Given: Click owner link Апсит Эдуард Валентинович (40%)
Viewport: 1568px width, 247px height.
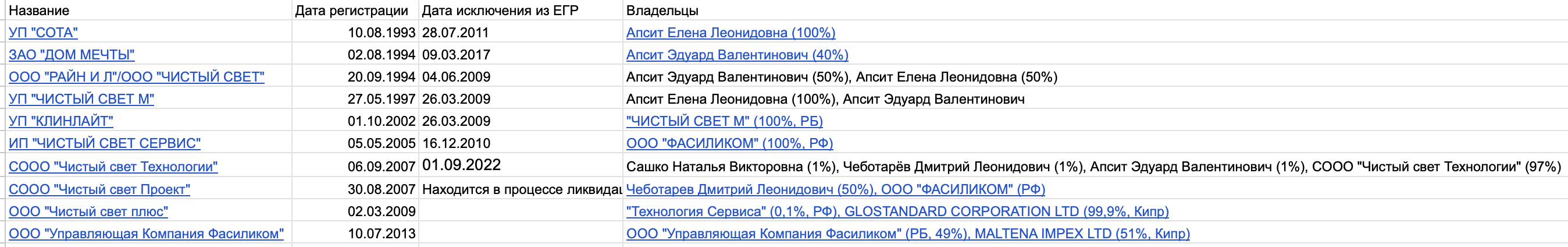Looking at the screenshot, I should click(x=737, y=55).
